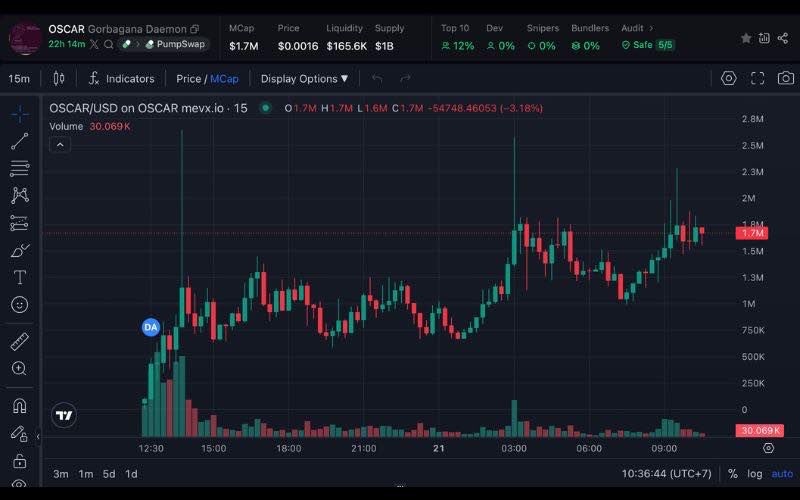Click the green status dot beside symbol
Image resolution: width=800 pixels, height=500 pixels.
(x=265, y=108)
